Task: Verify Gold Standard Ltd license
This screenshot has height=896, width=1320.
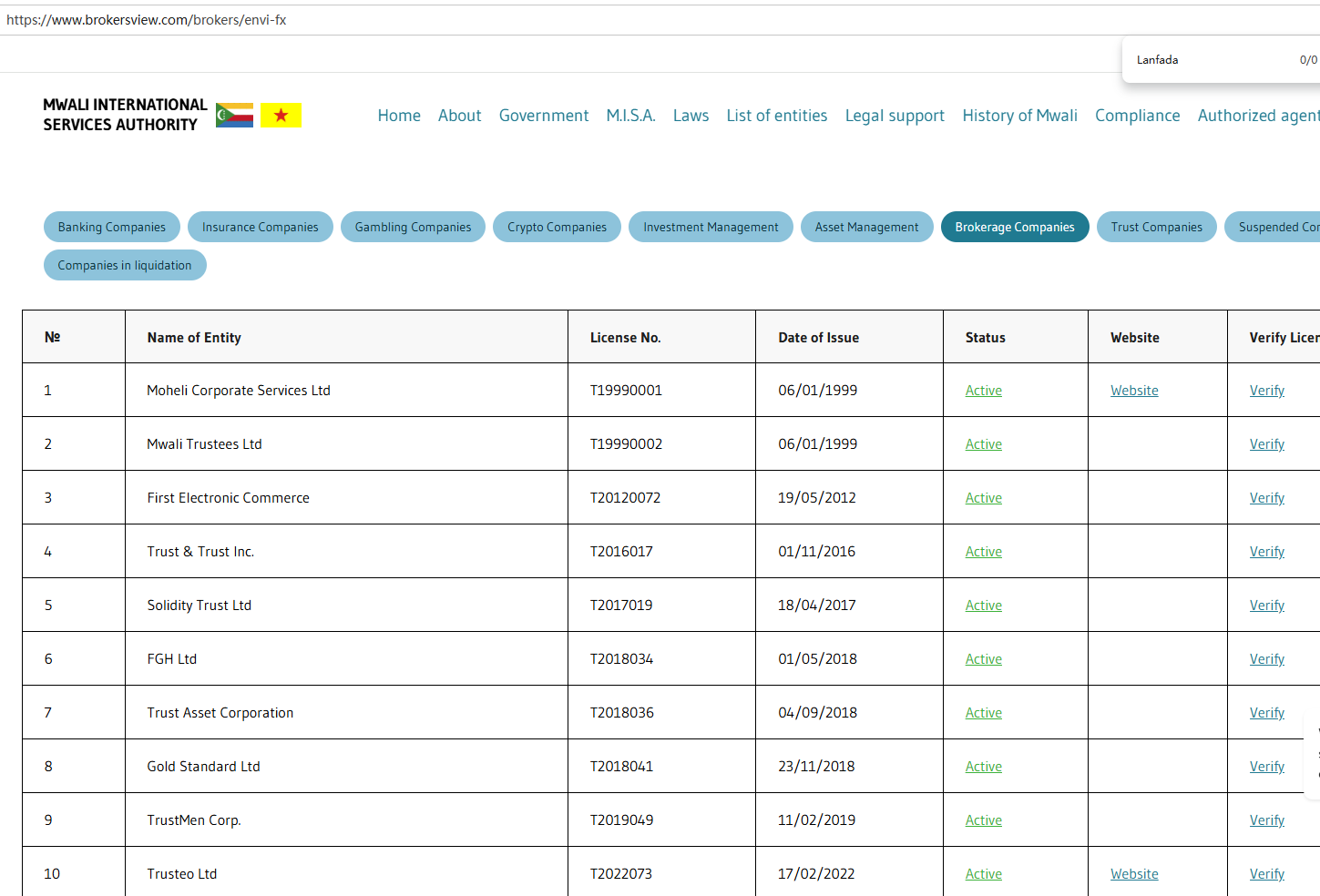Action: 1266,767
